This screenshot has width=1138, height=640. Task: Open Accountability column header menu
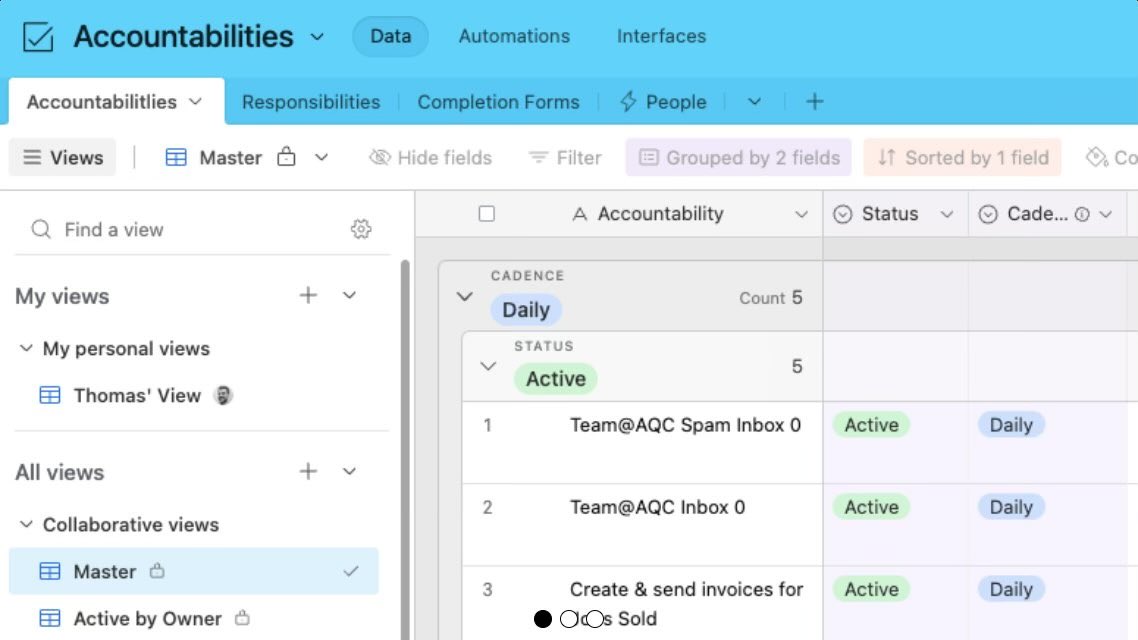[801, 215]
